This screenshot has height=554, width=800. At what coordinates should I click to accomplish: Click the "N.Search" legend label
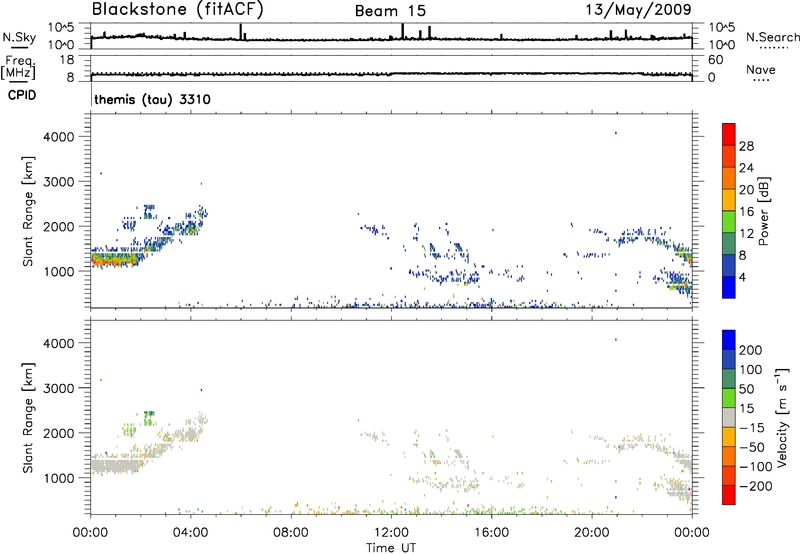point(773,37)
